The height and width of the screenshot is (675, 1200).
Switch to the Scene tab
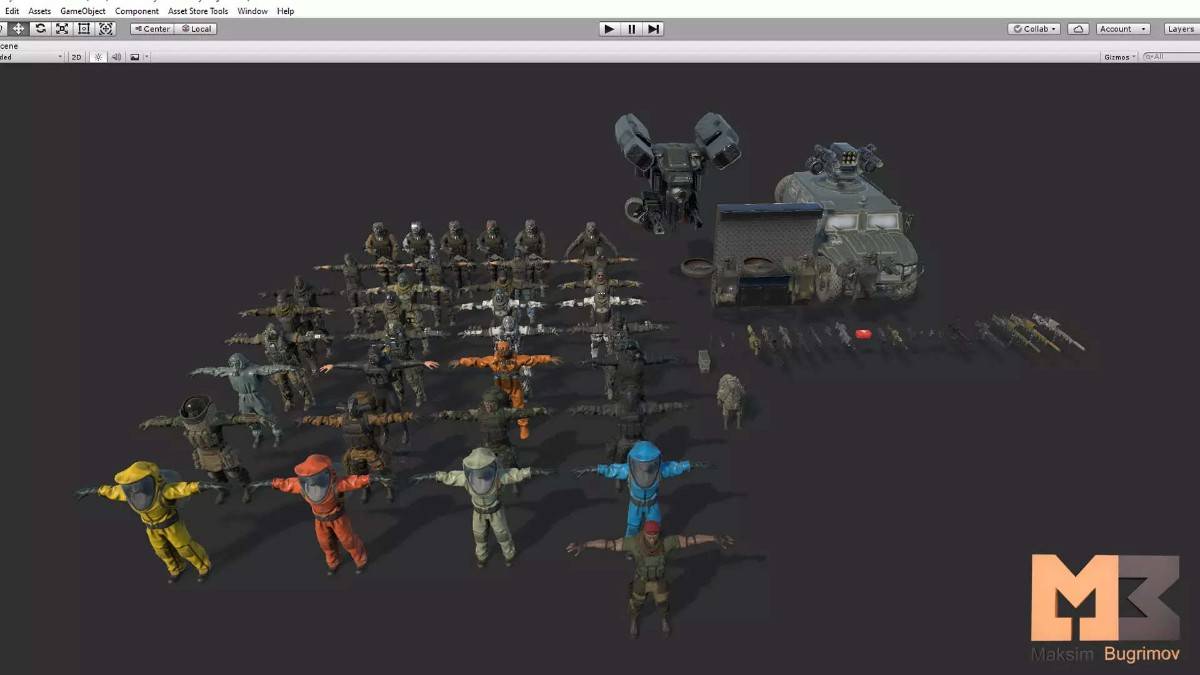point(9,46)
